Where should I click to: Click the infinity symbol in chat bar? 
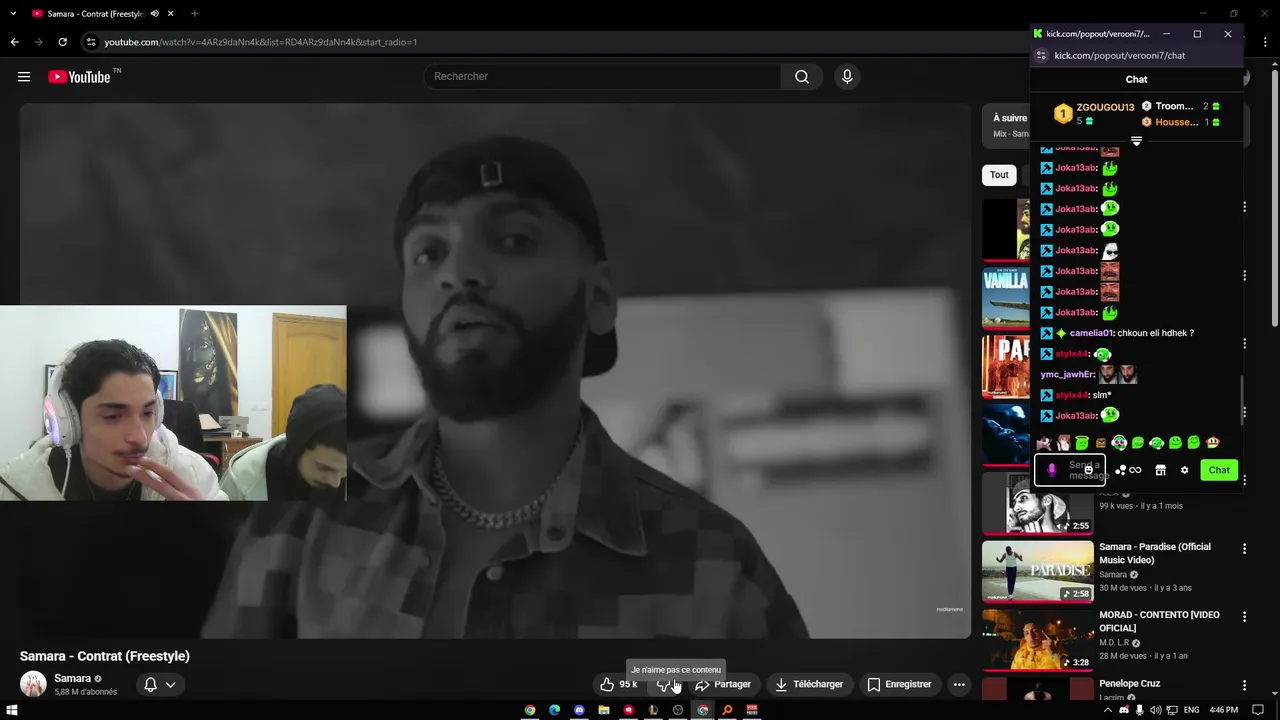pyautogui.click(x=1135, y=470)
